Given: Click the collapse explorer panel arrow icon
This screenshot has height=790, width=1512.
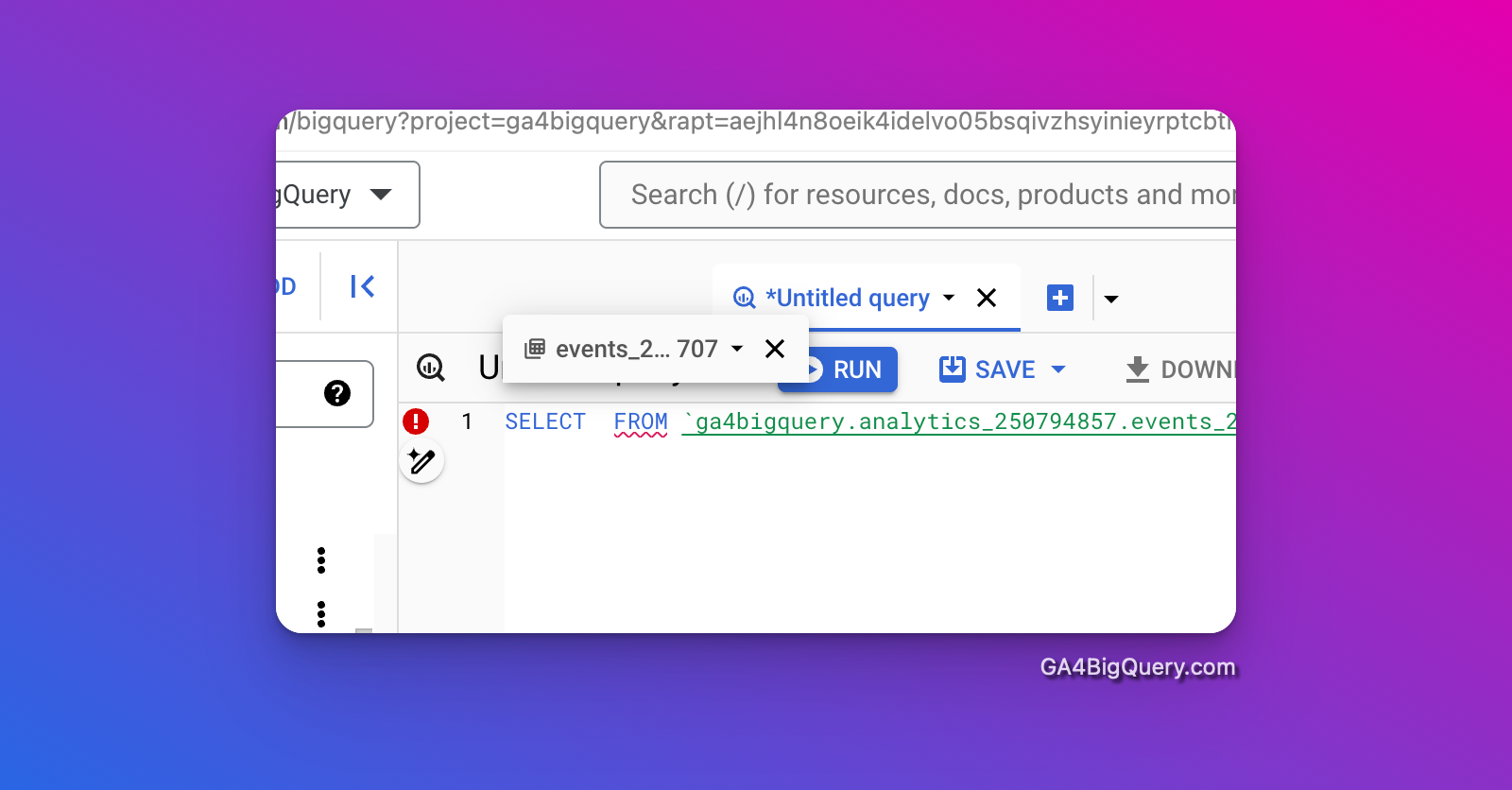Looking at the screenshot, I should coord(363,286).
